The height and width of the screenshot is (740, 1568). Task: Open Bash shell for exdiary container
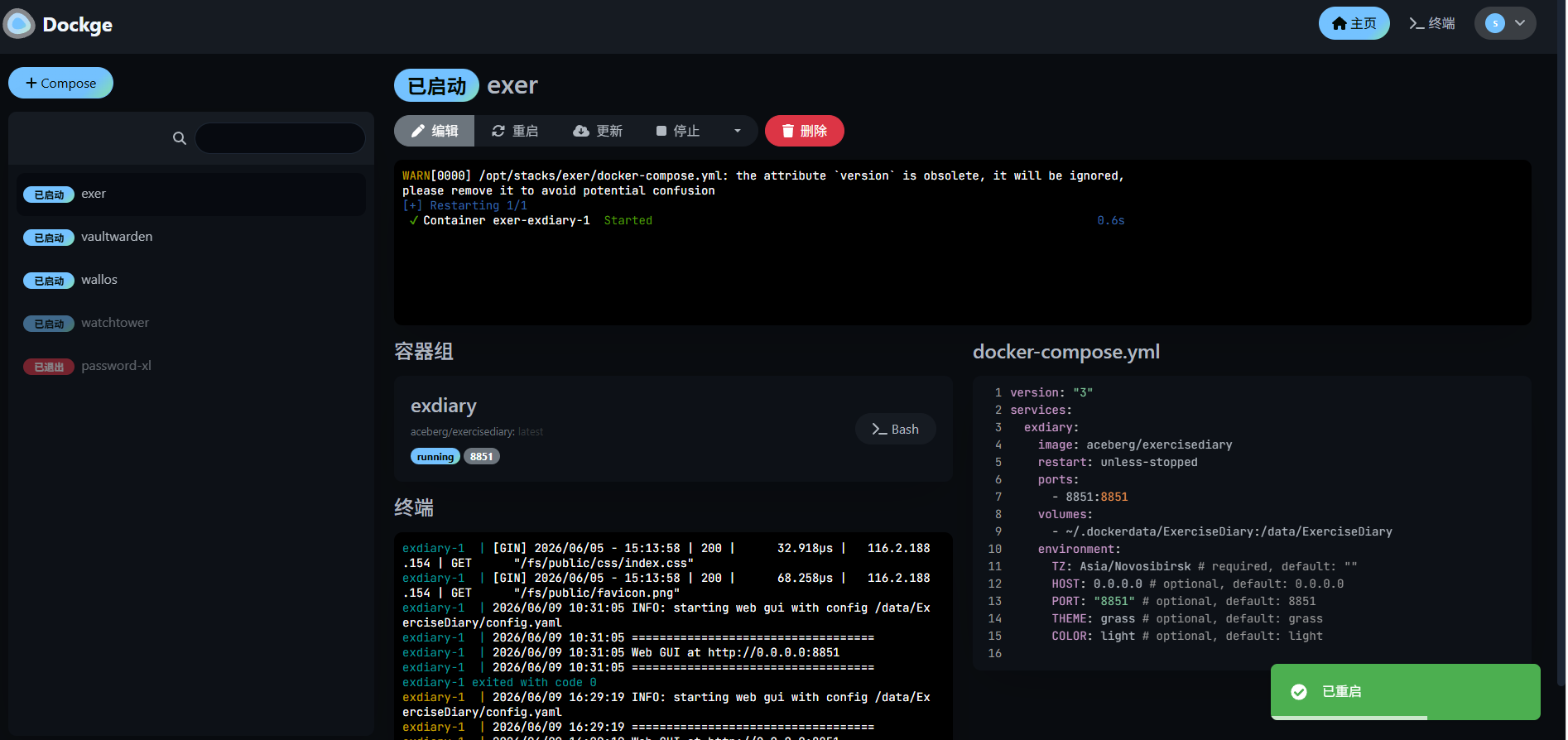(895, 429)
